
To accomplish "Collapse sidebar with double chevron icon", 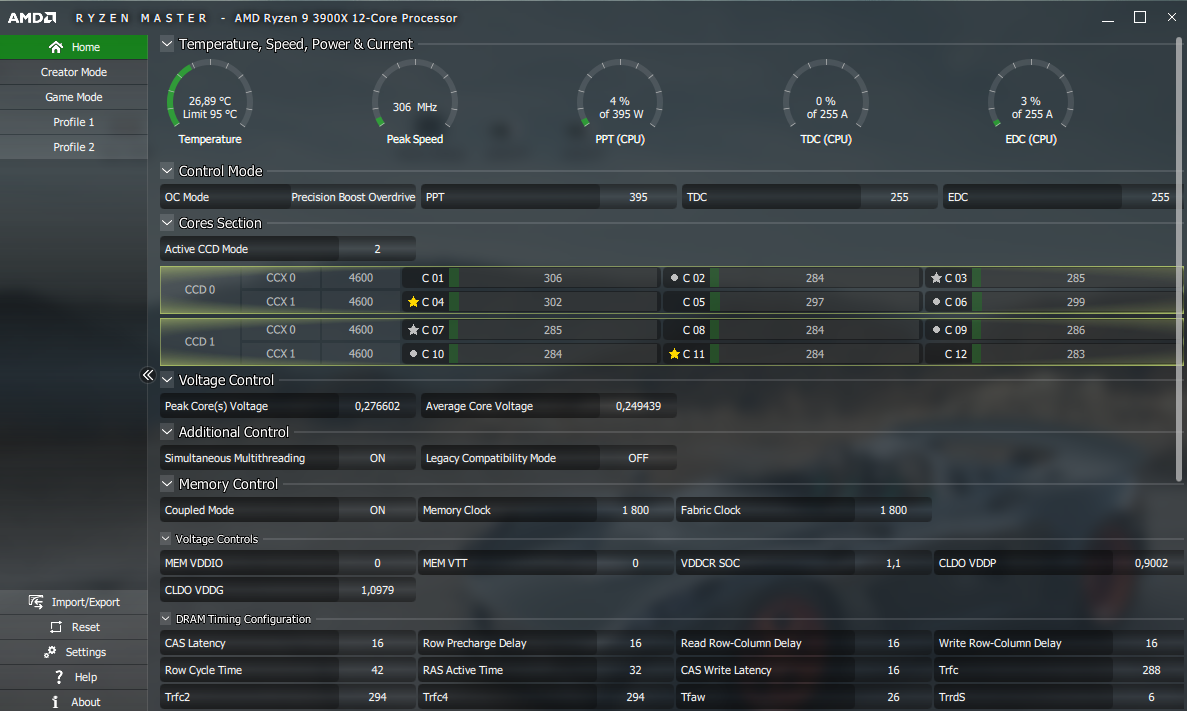I will (x=148, y=375).
